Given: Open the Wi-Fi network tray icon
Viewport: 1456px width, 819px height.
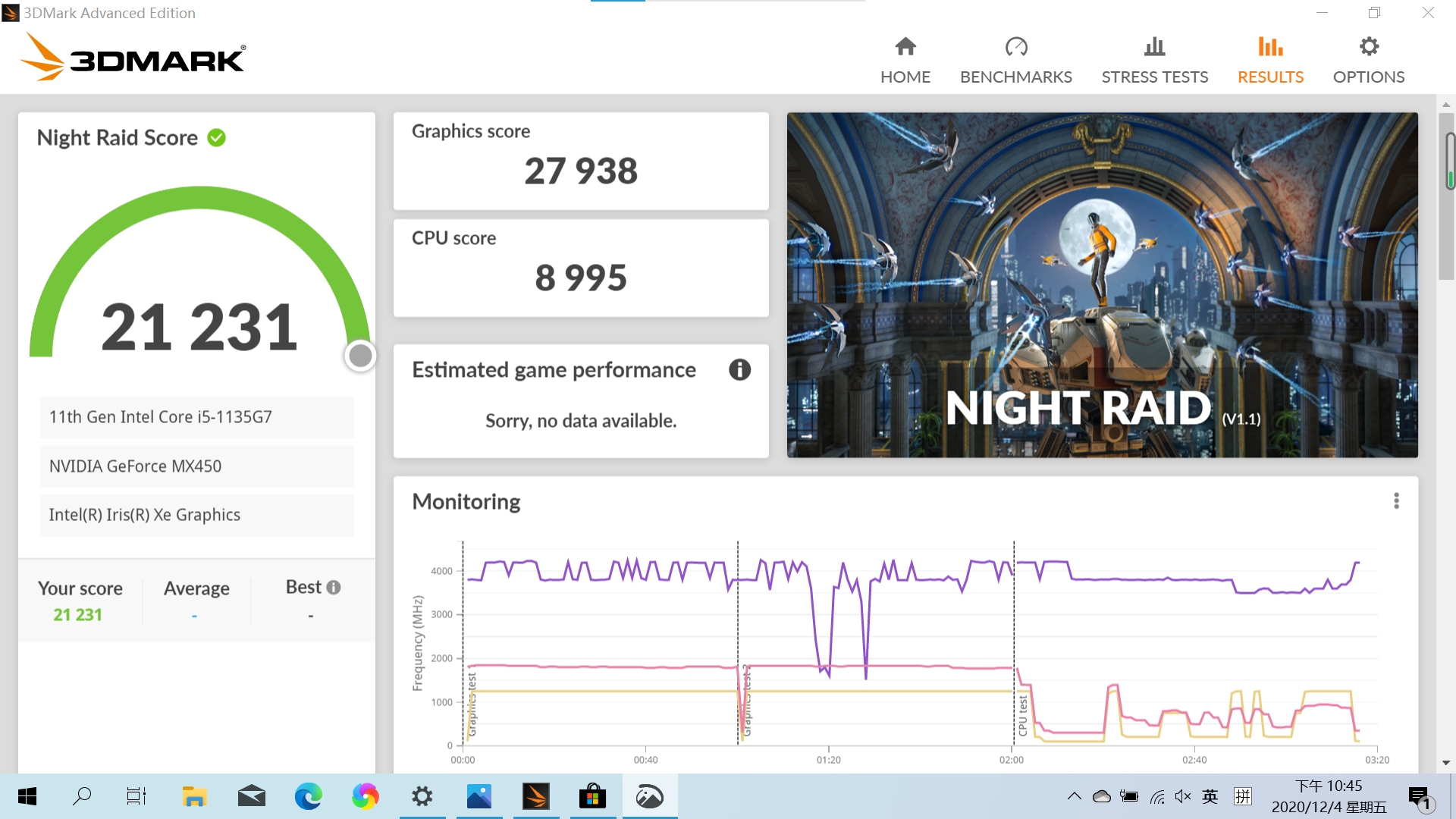Looking at the screenshot, I should click(1157, 796).
